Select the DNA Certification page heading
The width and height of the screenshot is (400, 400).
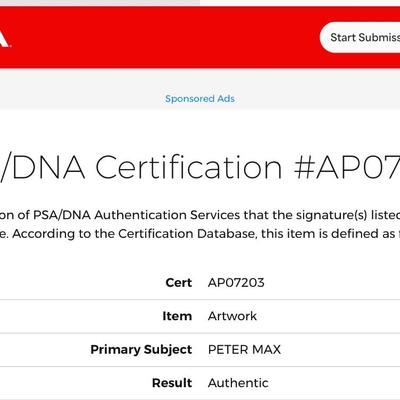[200, 167]
